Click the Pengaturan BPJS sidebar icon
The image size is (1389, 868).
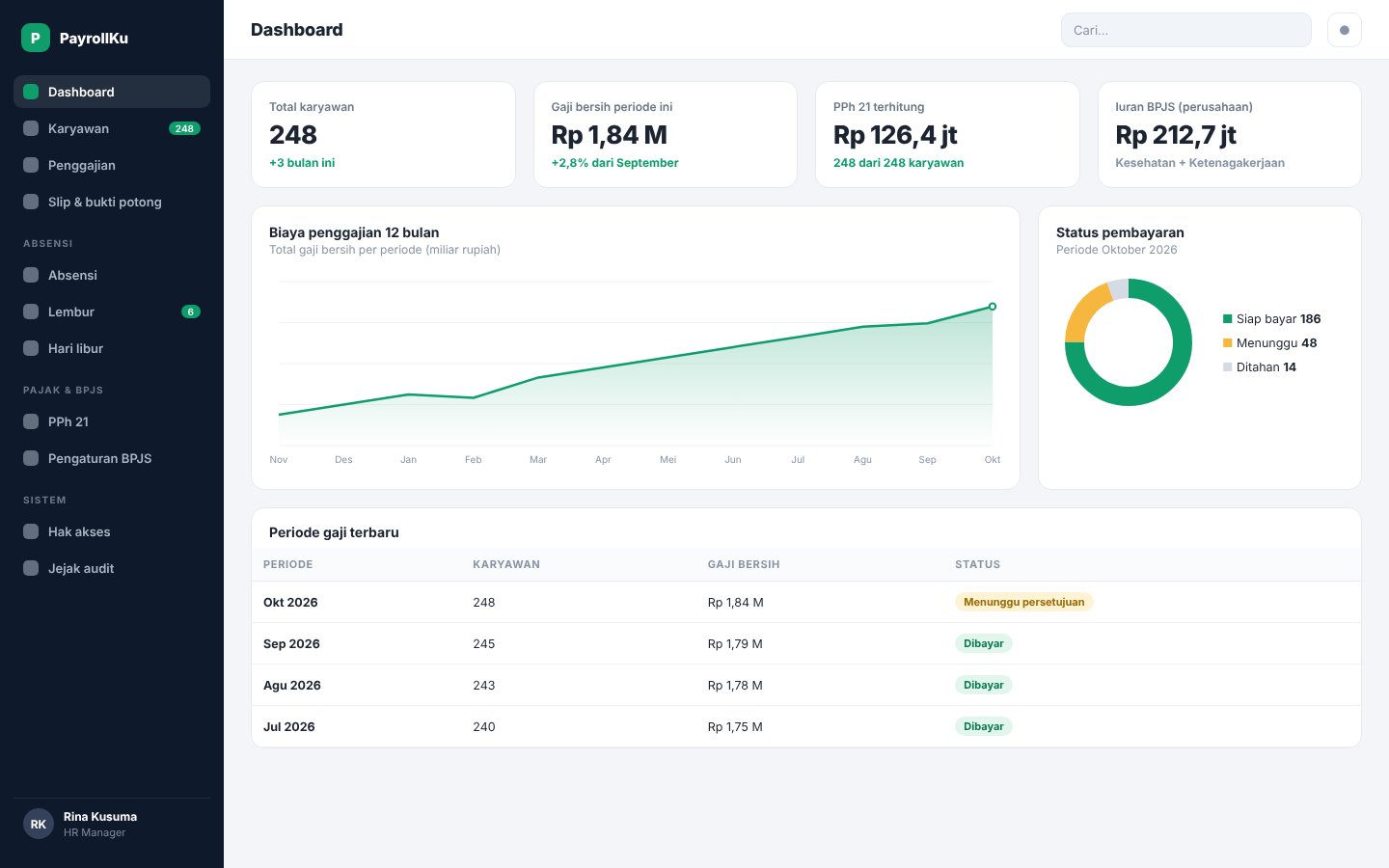point(31,458)
